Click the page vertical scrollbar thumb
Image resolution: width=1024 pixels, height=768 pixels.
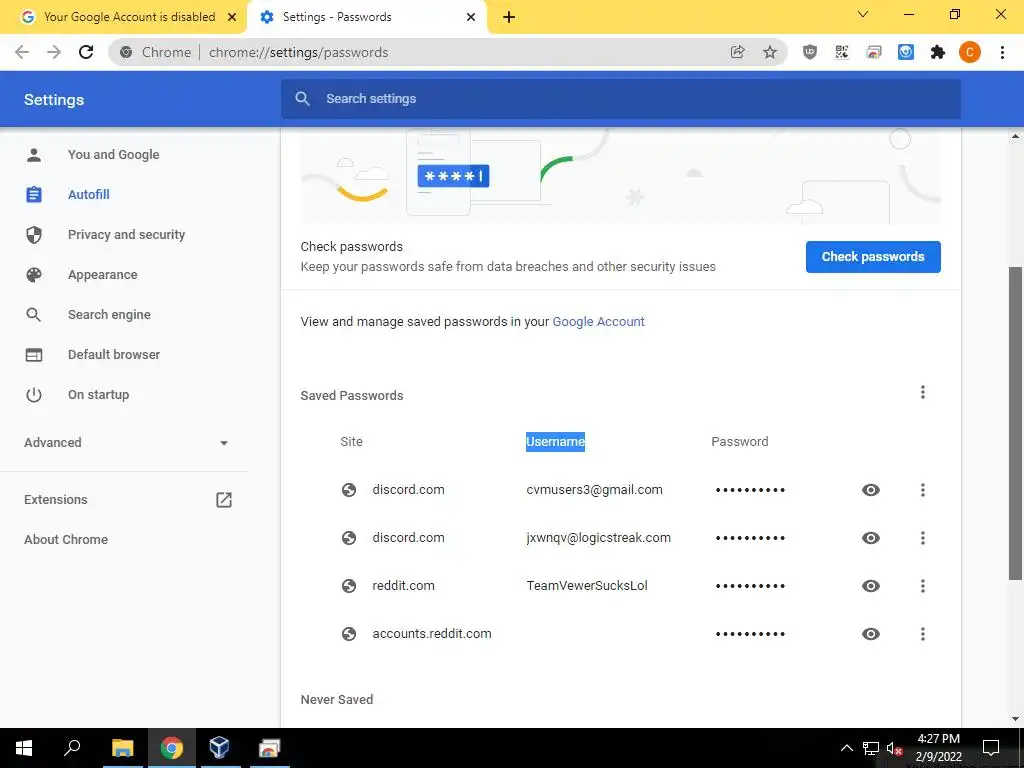tap(1015, 423)
